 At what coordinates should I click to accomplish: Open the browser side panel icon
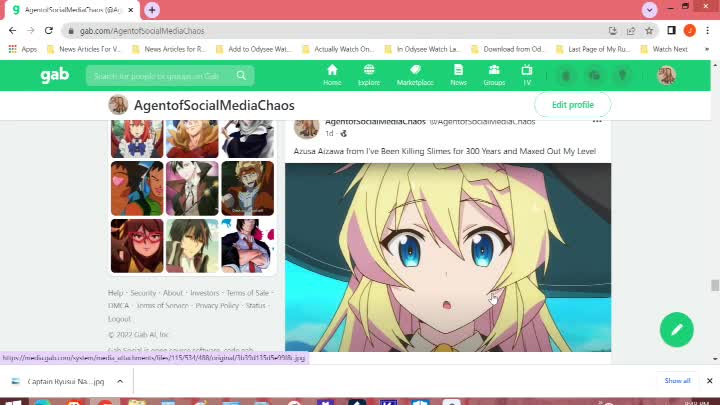[x=671, y=31]
